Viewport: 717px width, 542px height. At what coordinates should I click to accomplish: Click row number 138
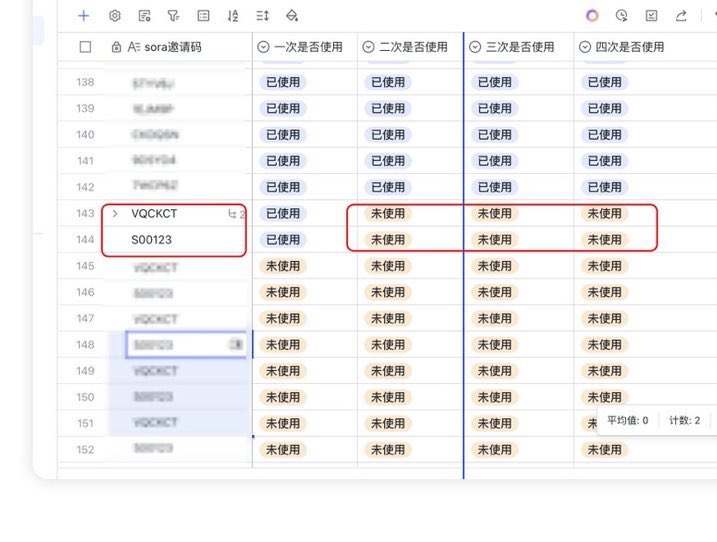pyautogui.click(x=85, y=82)
